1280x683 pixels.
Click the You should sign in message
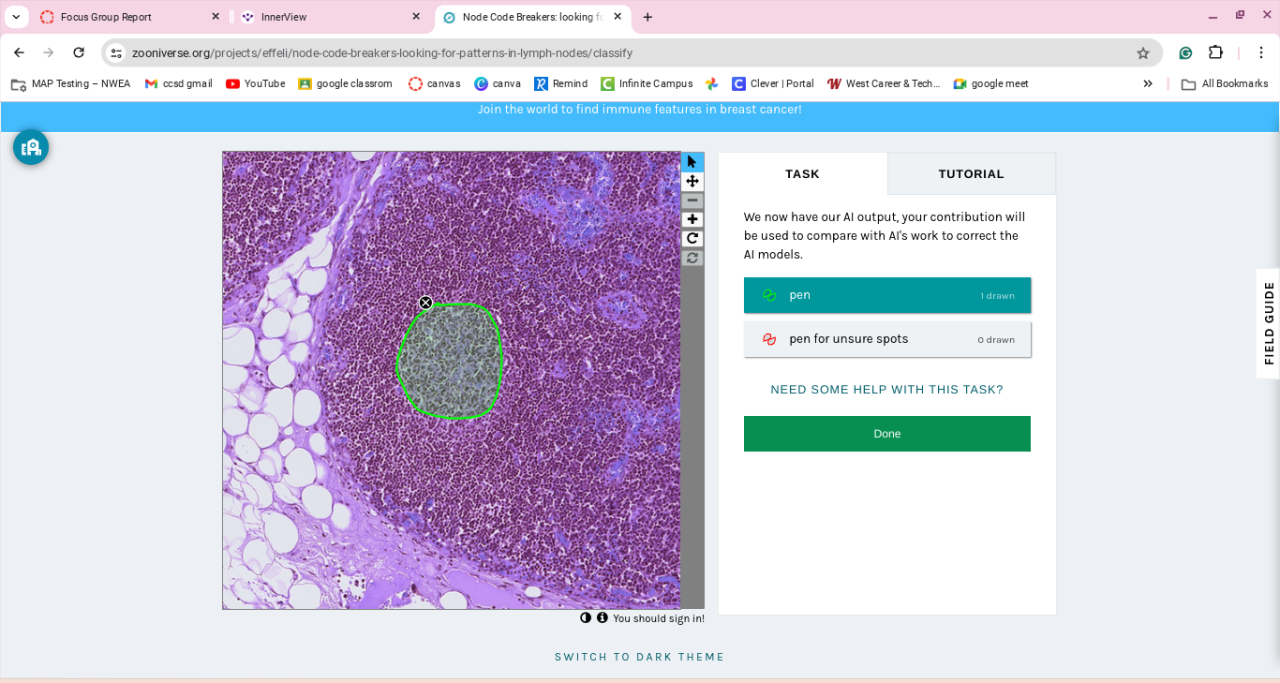pyautogui.click(x=659, y=619)
